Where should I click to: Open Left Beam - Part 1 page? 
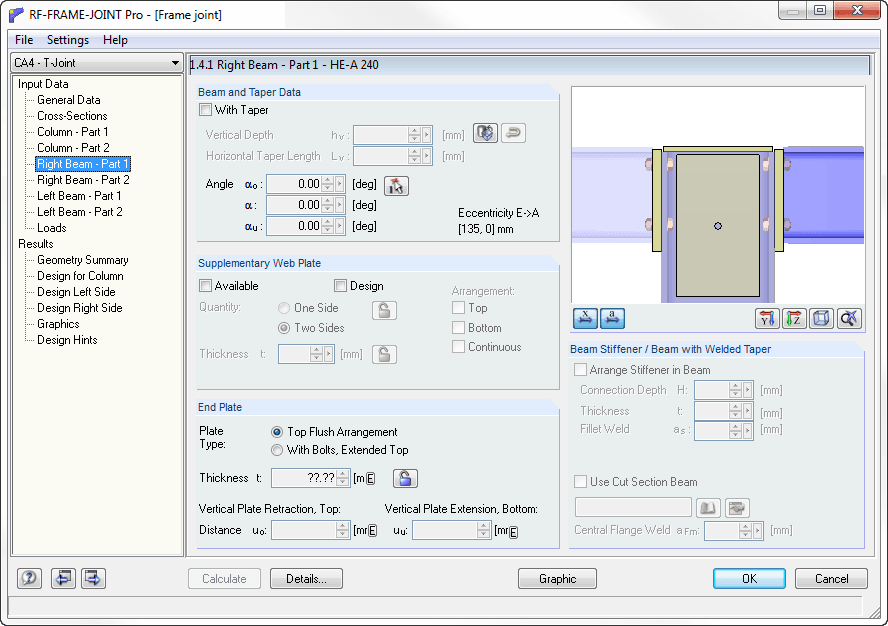[x=79, y=196]
